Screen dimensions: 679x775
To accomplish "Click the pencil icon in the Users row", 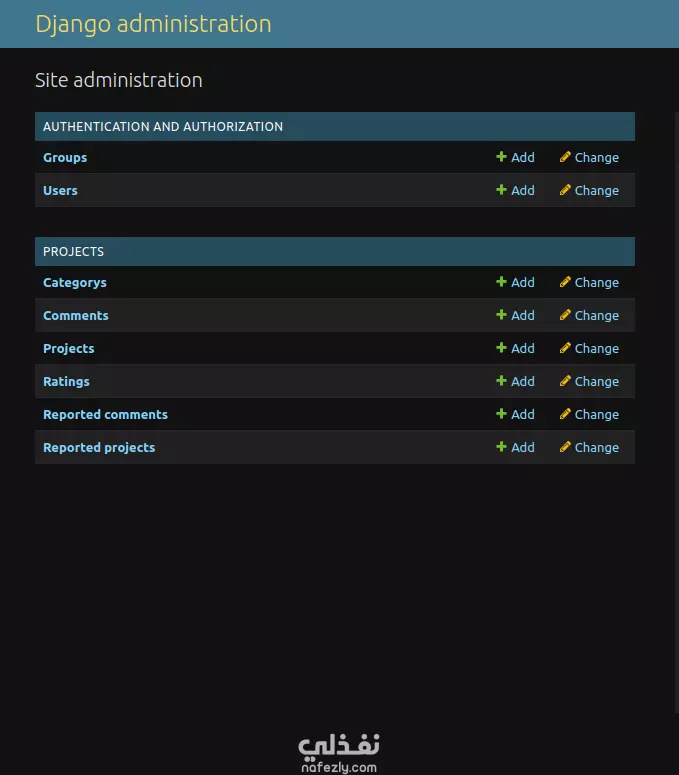I will 565,190.
